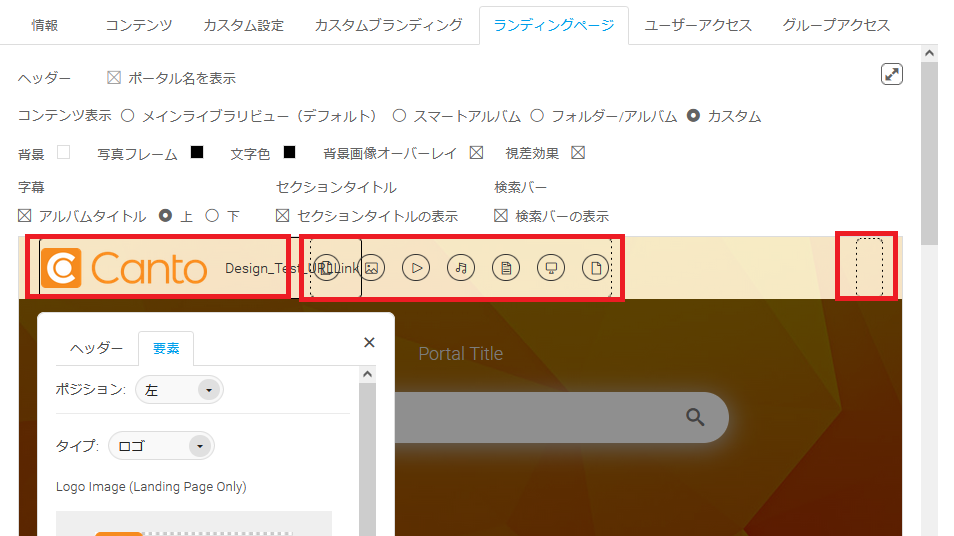Click the 写真フレーム black color swatch
954x536 pixels.
[x=197, y=153]
